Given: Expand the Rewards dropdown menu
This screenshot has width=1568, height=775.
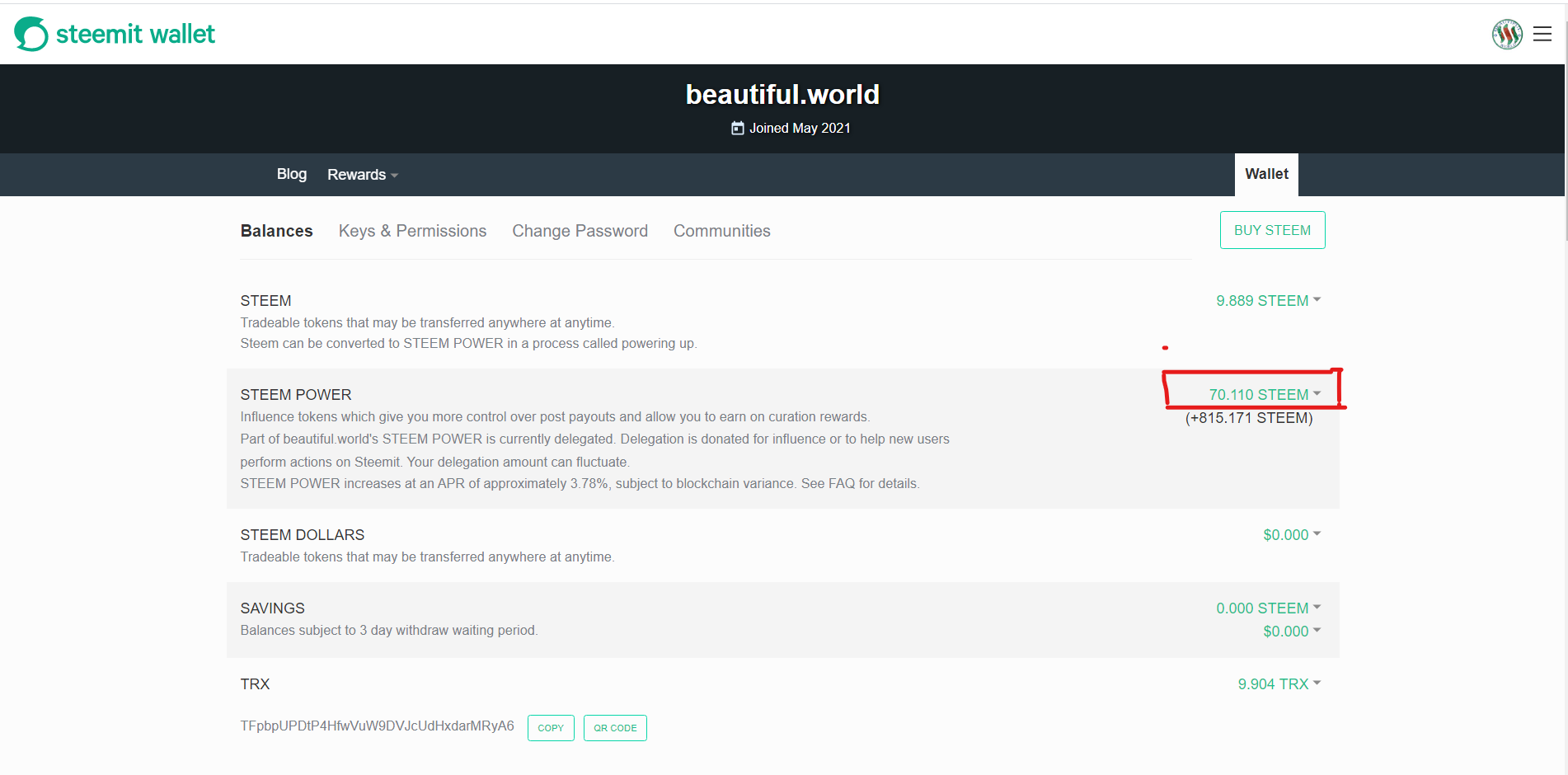Looking at the screenshot, I should coord(363,175).
